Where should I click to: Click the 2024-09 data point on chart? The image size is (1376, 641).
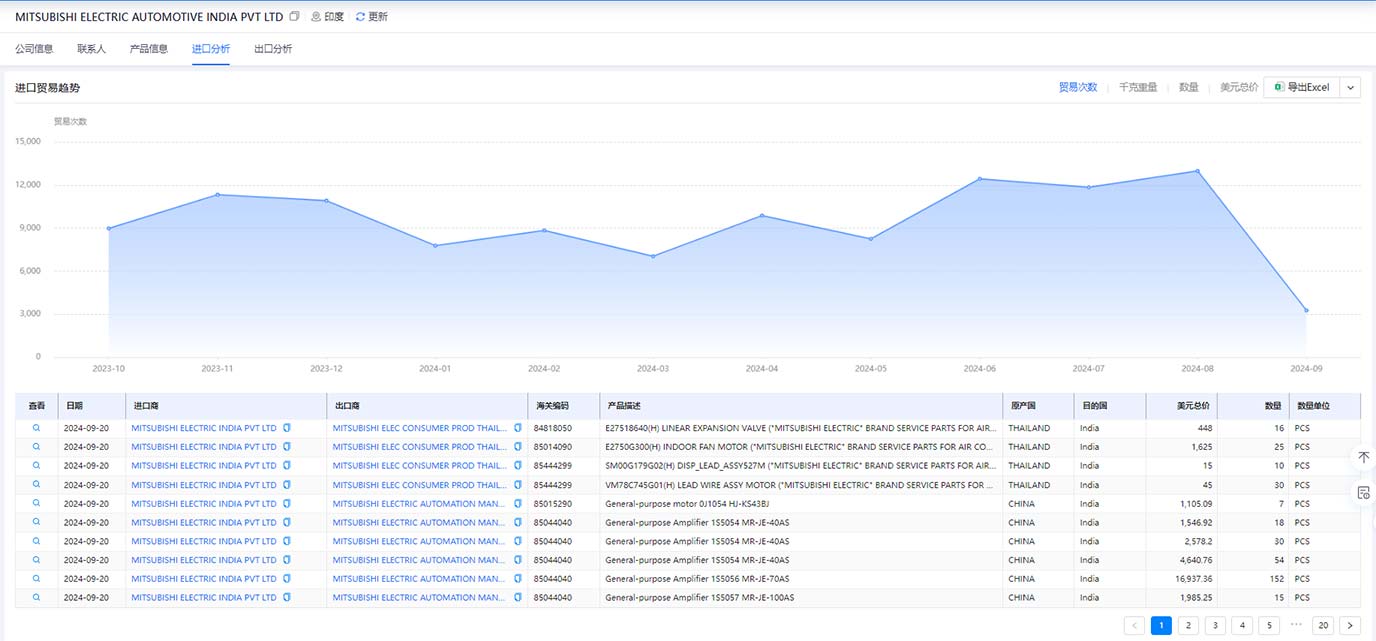(x=1306, y=310)
